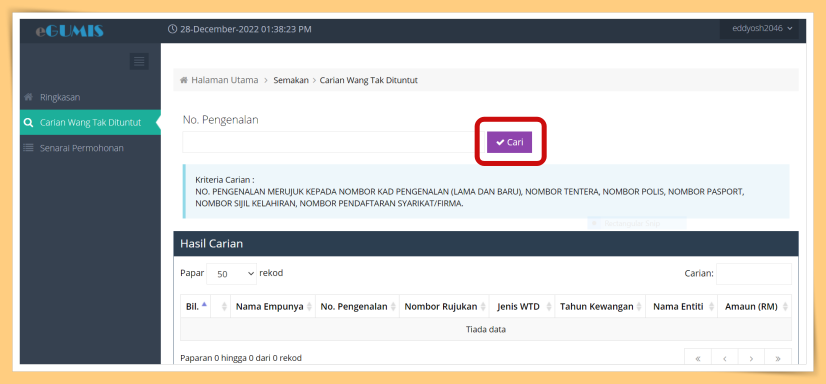Sort by the Tahun Kewangan column header
Viewport: 826px width, 384px height.
click(x=600, y=307)
